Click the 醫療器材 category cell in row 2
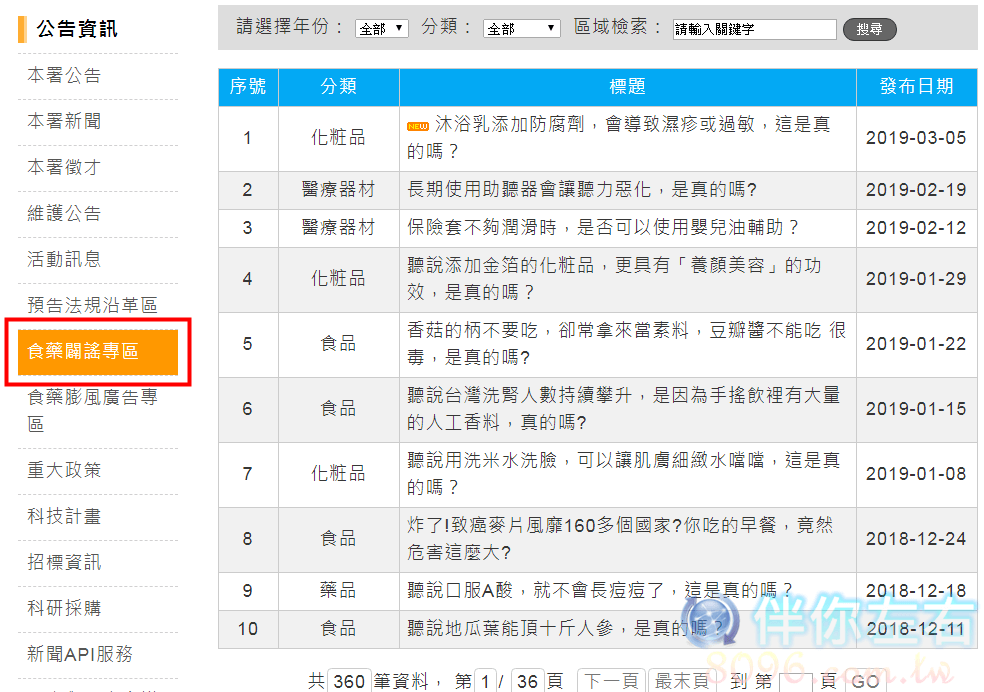 click(x=338, y=189)
